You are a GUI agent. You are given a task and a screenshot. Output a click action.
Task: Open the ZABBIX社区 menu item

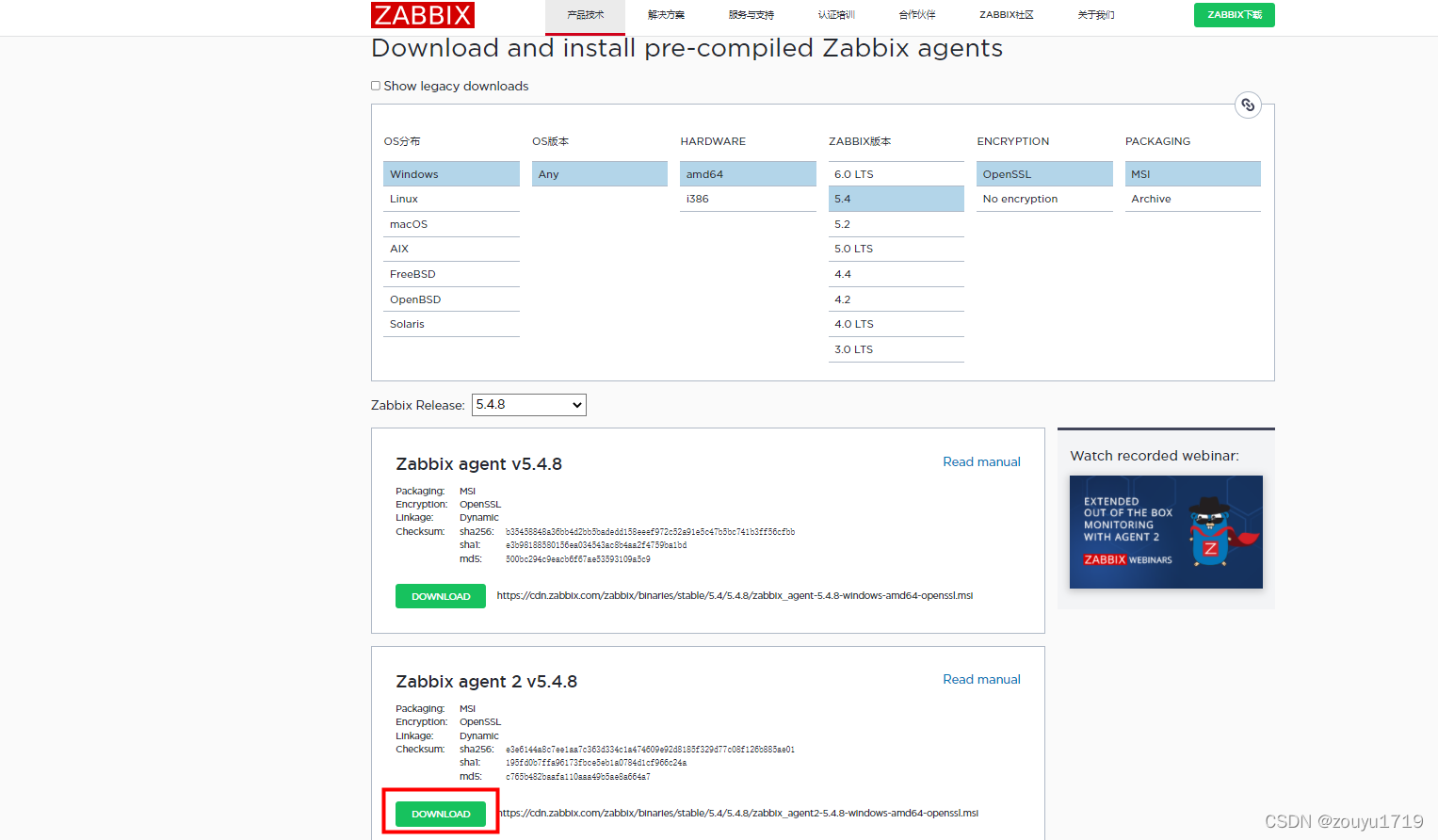(1007, 15)
